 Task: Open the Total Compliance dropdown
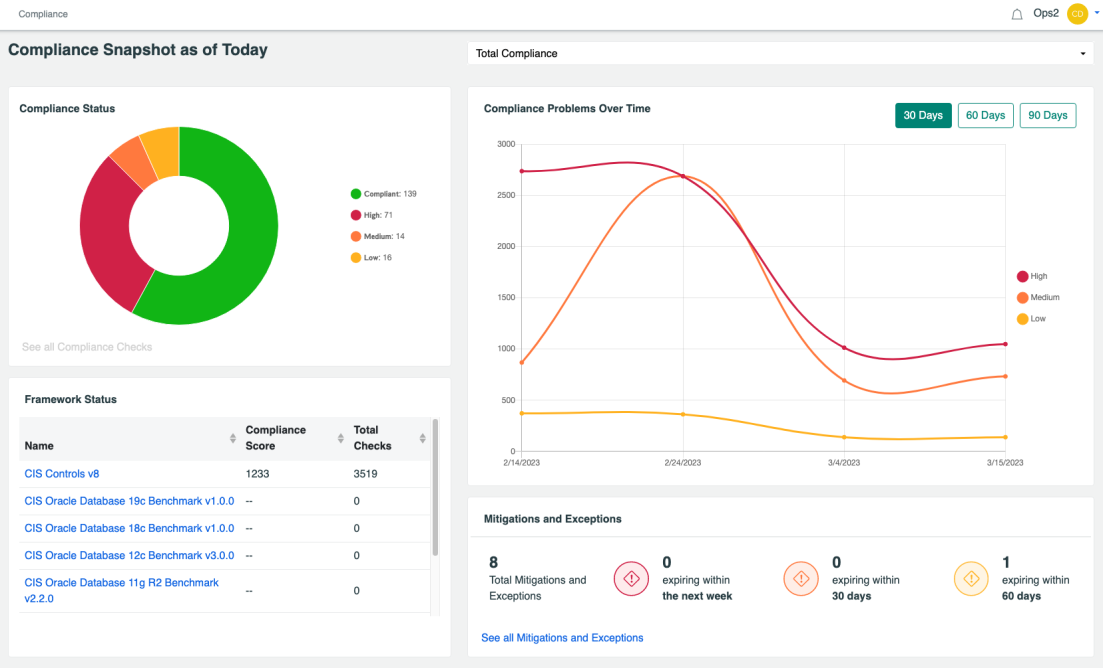778,53
